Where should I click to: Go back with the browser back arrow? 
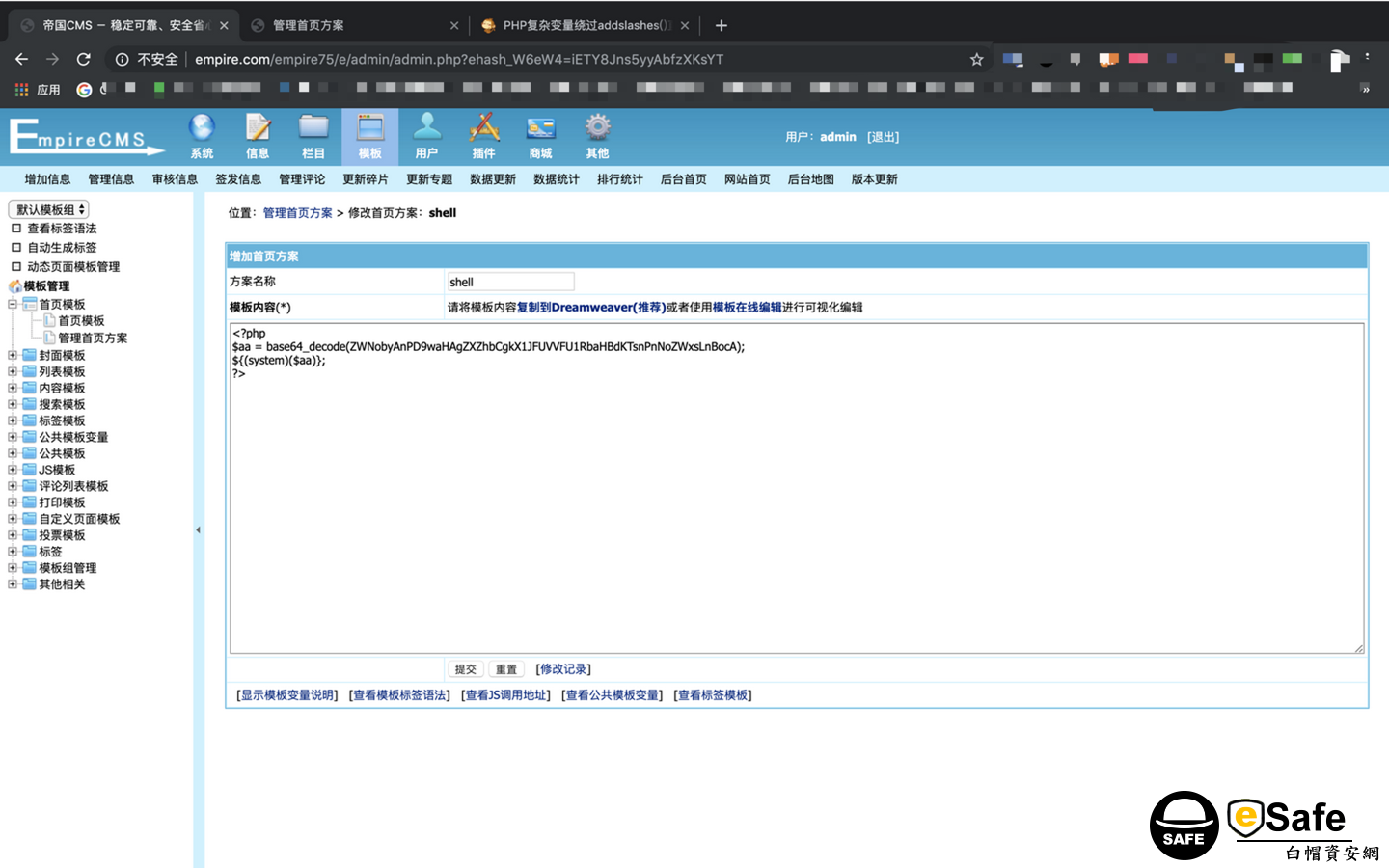tap(21, 59)
